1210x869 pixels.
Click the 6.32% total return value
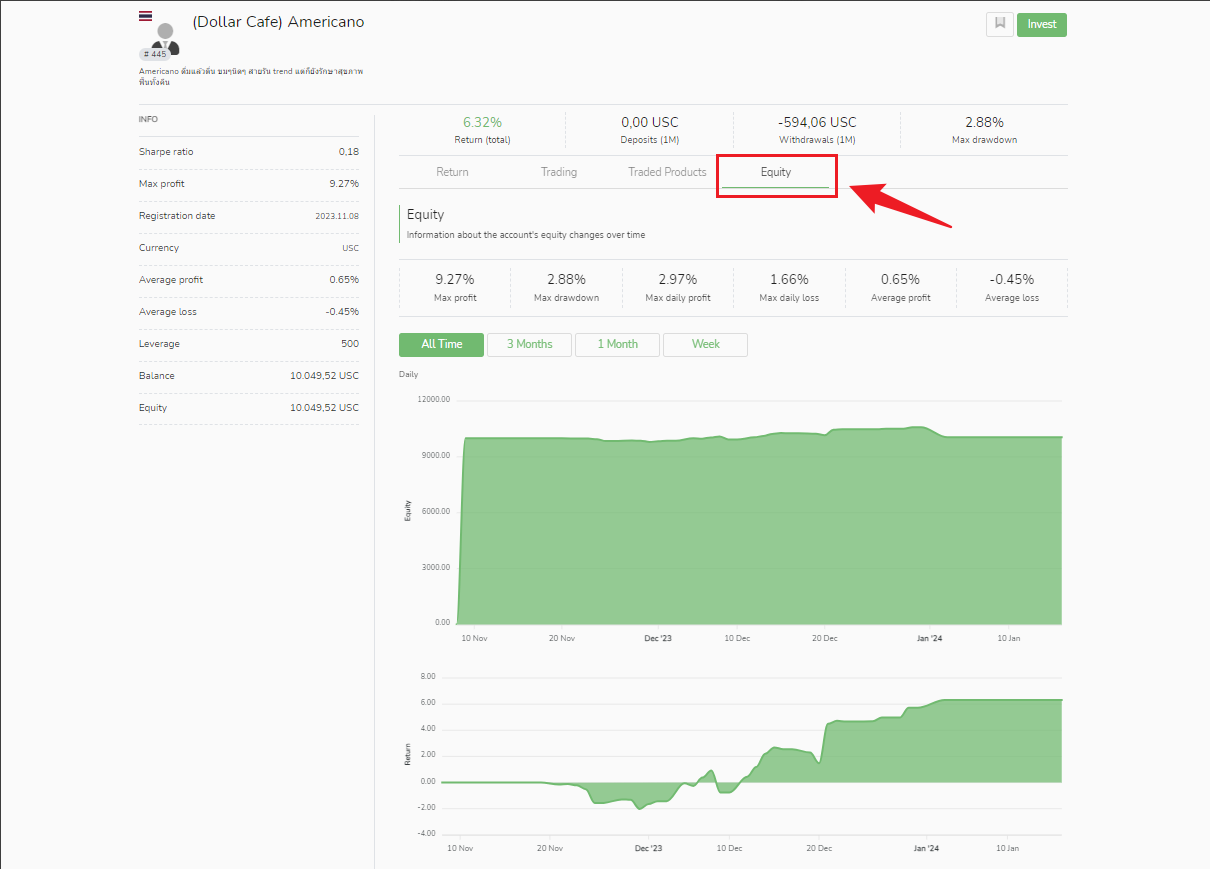pos(482,122)
